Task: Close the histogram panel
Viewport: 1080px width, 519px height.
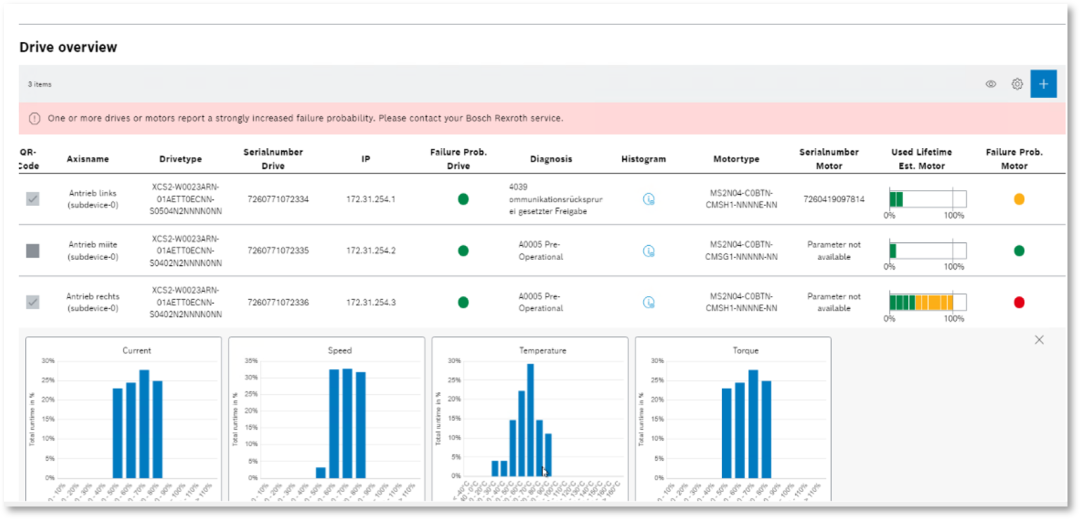Action: point(1039,339)
